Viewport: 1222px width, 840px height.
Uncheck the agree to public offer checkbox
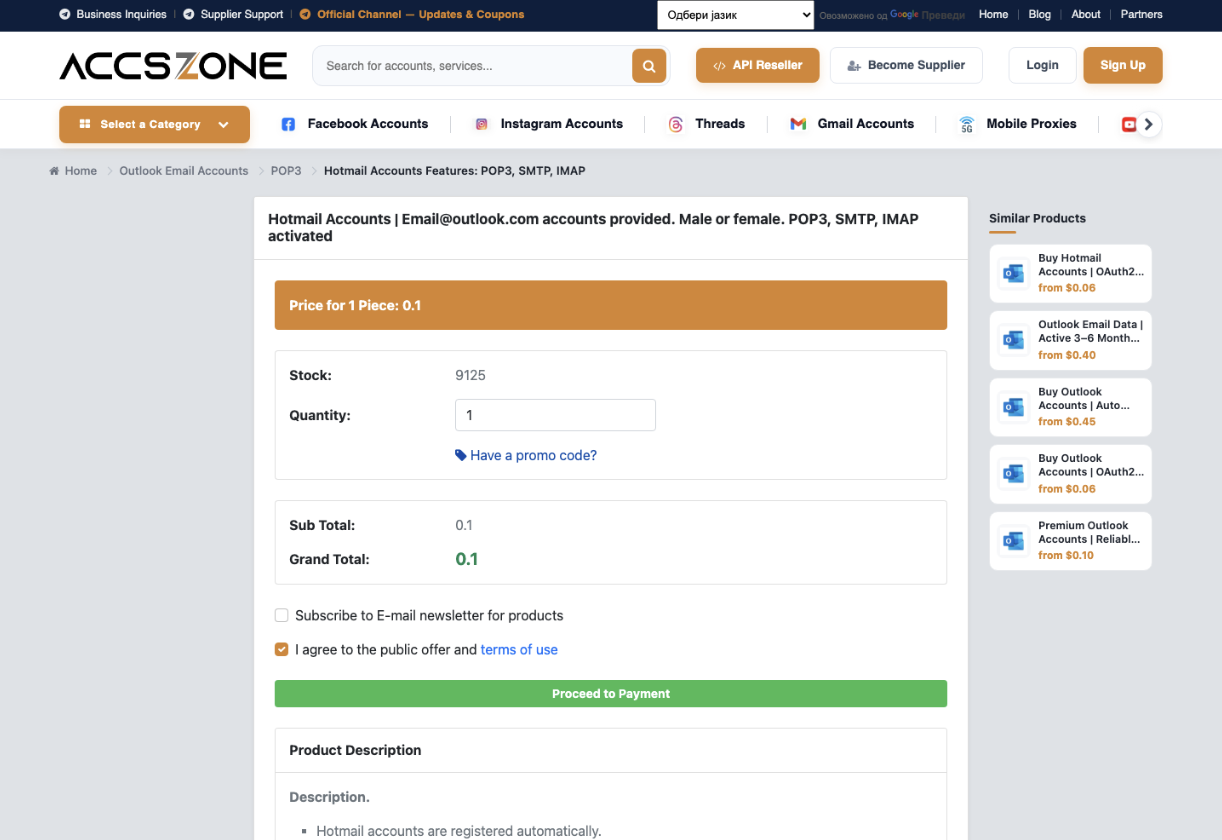pyautogui.click(x=282, y=649)
